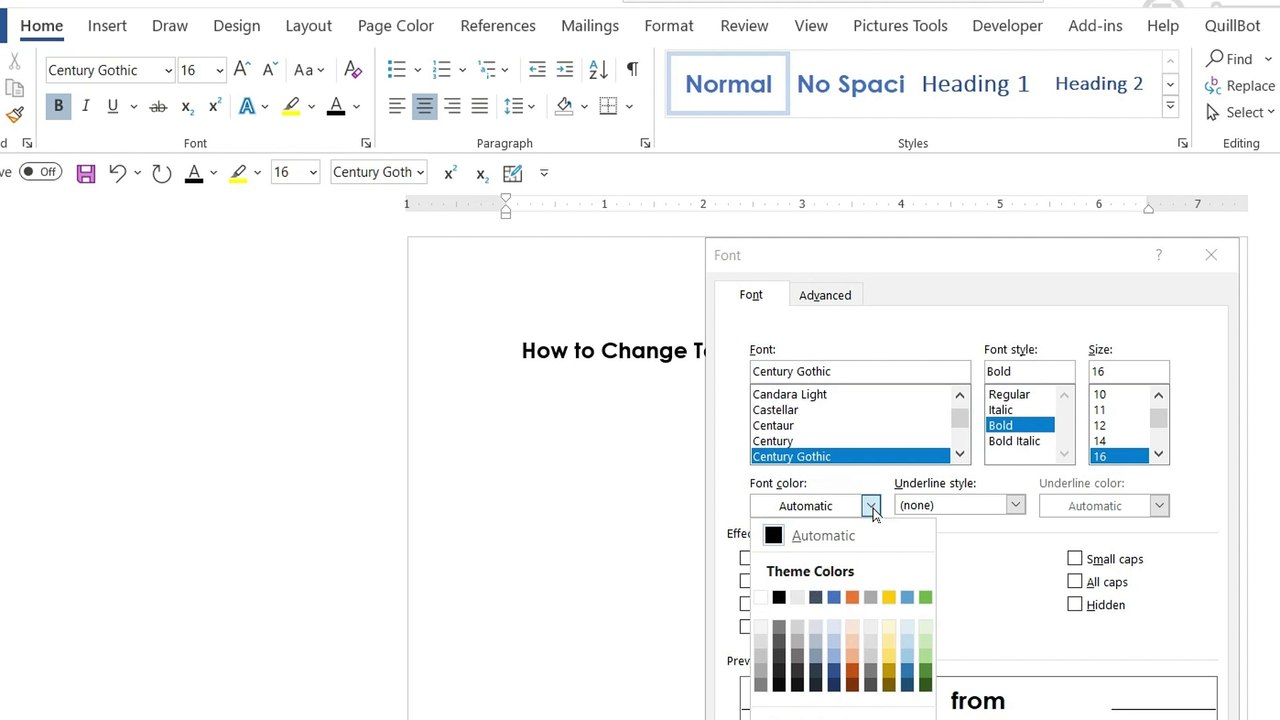Open the ribbon font name dropdown arrow
Viewport: 1280px width, 720px height.
(168, 70)
